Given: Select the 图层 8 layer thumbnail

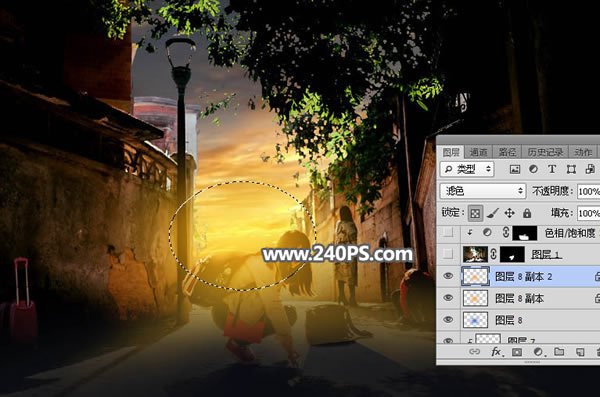Looking at the screenshot, I should 475,320.
